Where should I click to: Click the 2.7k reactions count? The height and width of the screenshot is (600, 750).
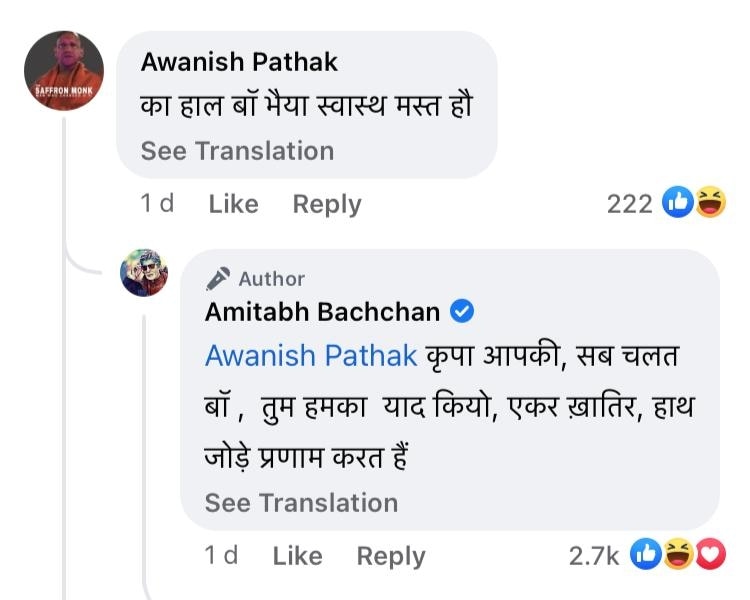[x=594, y=556]
